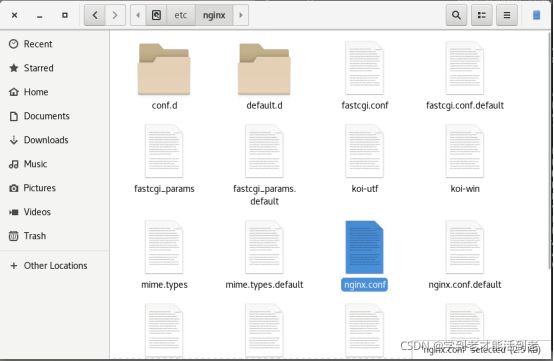Click Other Locations in the sidebar
554x361 pixels.
[55, 266]
